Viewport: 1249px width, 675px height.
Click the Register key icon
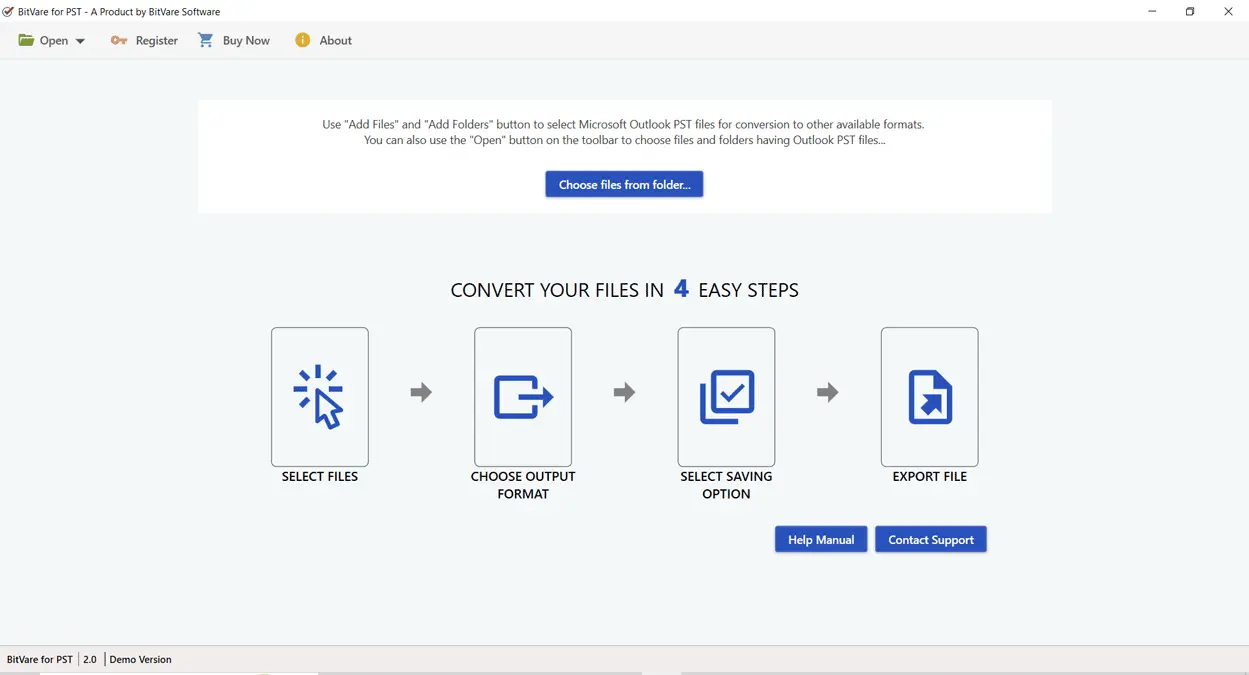pyautogui.click(x=119, y=40)
